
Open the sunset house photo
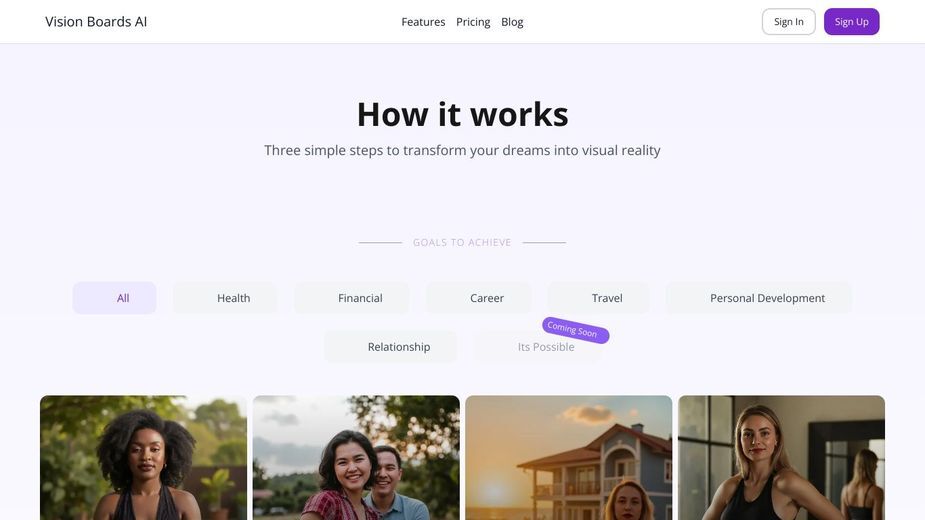click(x=569, y=457)
